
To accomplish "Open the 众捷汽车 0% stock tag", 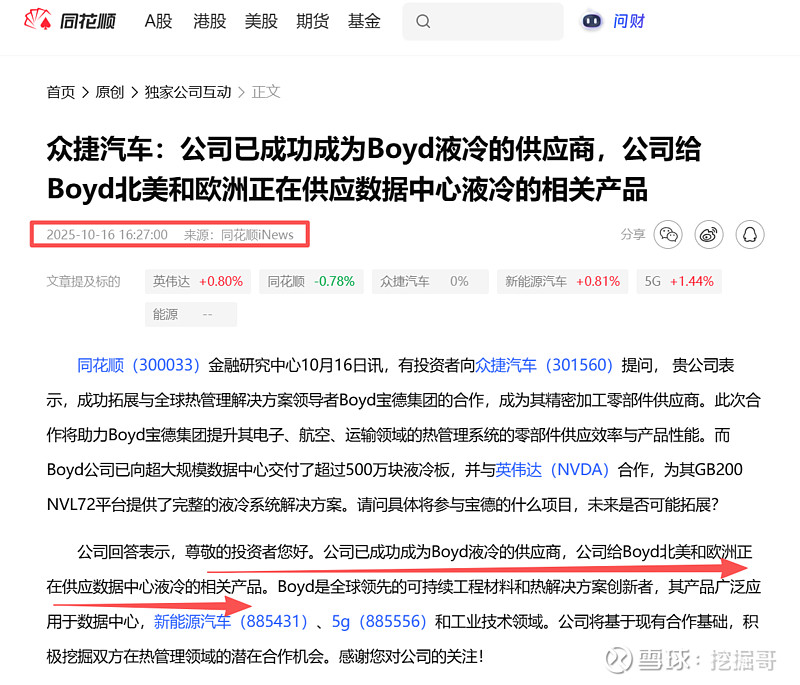I will pos(430,282).
